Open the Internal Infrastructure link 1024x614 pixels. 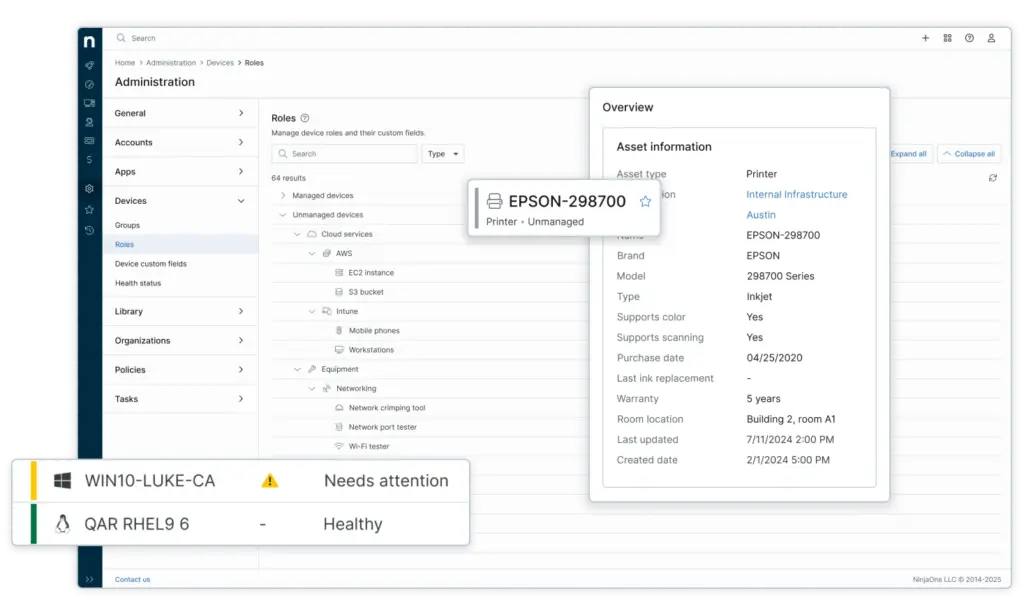pyautogui.click(x=797, y=195)
